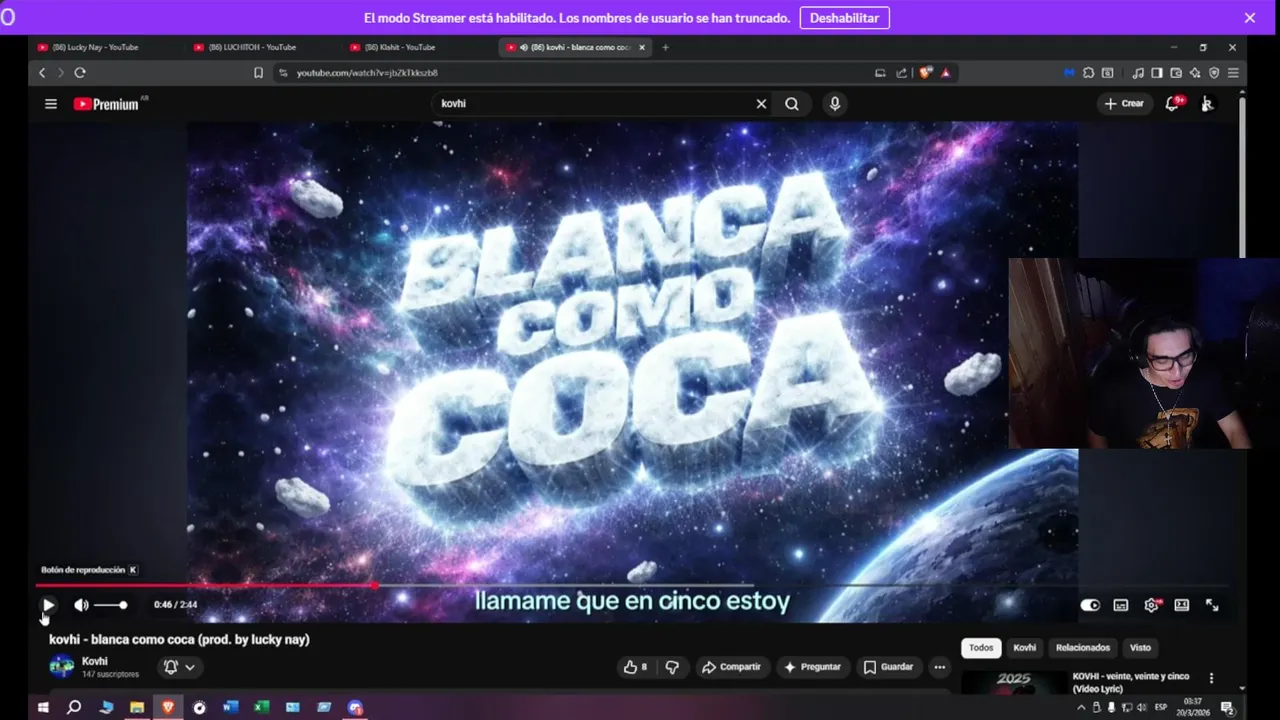
Task: Dismiss the Streamer mode banner
Action: (x=1249, y=18)
